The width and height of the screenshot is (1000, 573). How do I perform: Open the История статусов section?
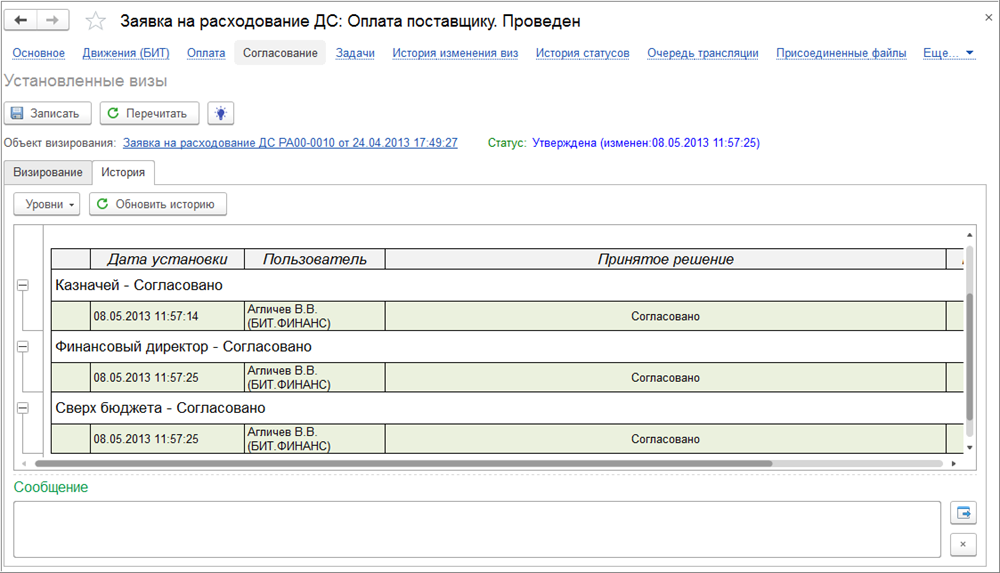(582, 53)
